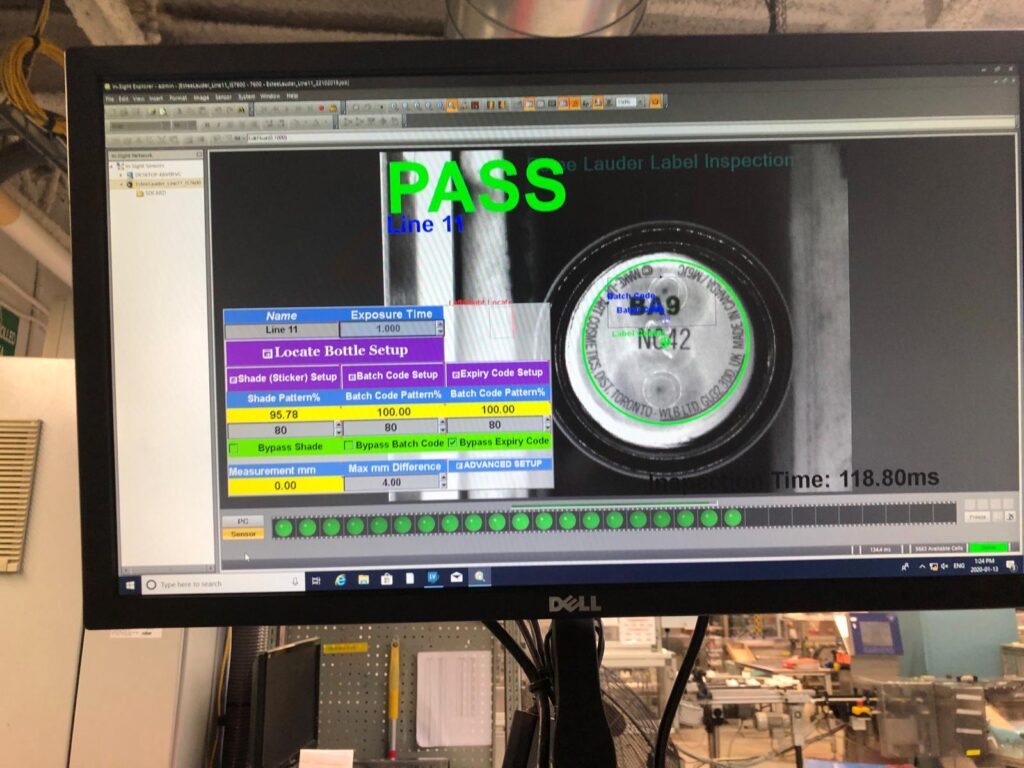Screen dimensions: 1024x768
Task: Expand the DESKTOP computer node
Action: click(121, 174)
